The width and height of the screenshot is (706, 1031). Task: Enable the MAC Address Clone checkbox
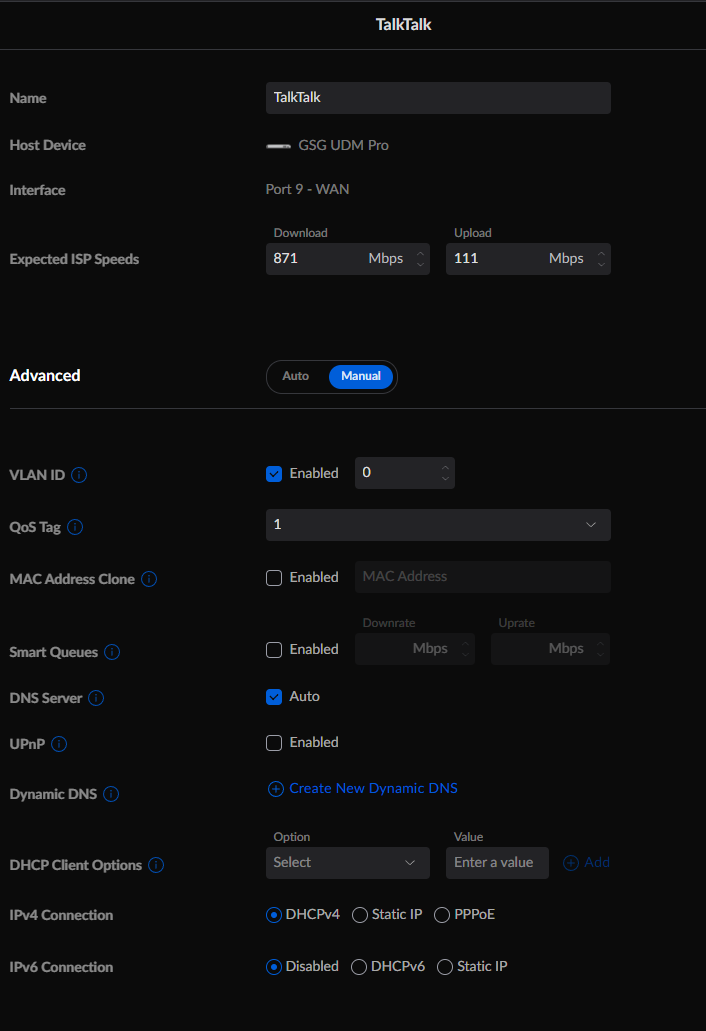[x=274, y=578]
